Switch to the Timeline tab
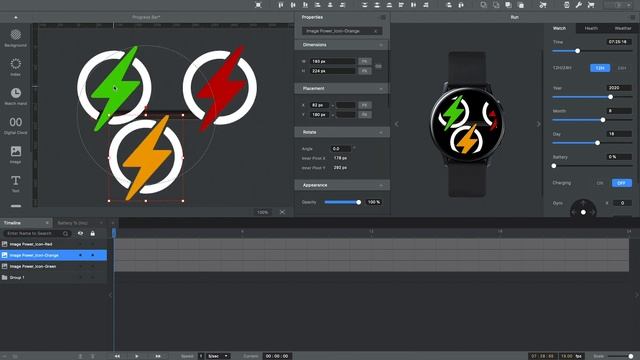 pos(26,223)
